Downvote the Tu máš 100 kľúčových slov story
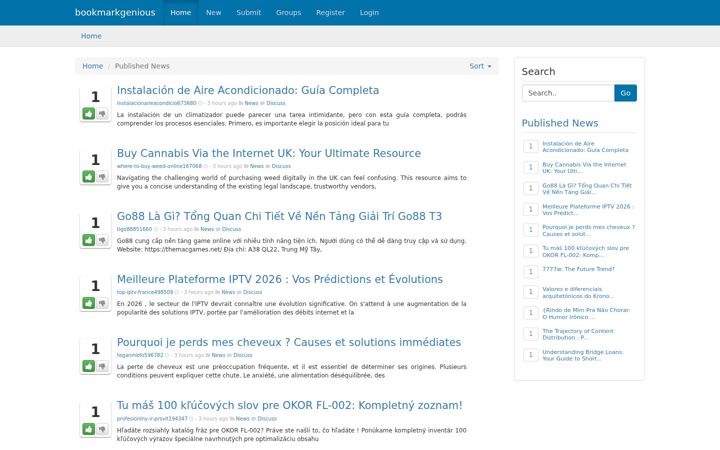The image size is (720, 450). point(102,429)
